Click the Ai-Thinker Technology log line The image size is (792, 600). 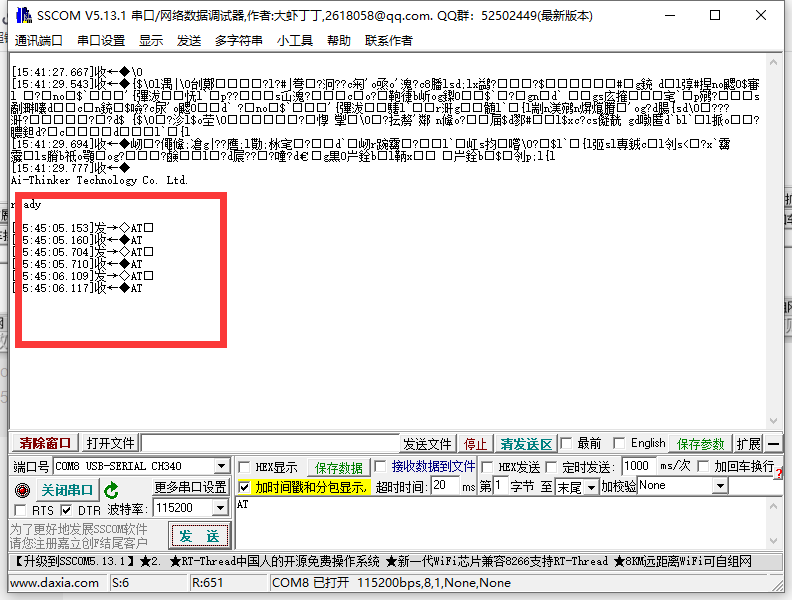100,180
